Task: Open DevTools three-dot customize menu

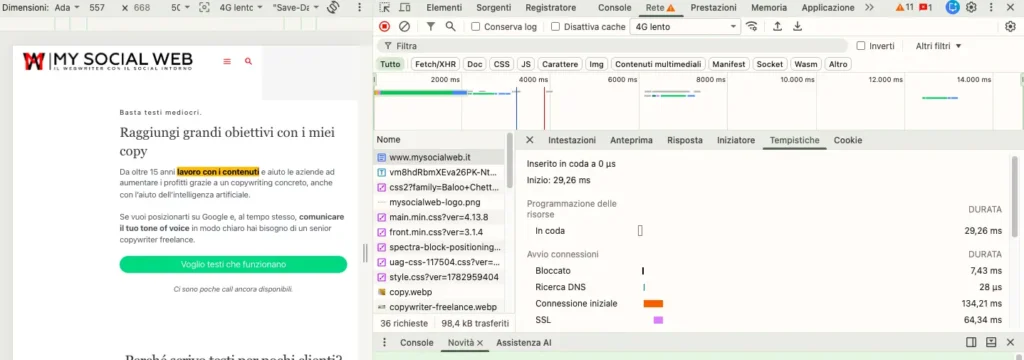Action: 991,8
